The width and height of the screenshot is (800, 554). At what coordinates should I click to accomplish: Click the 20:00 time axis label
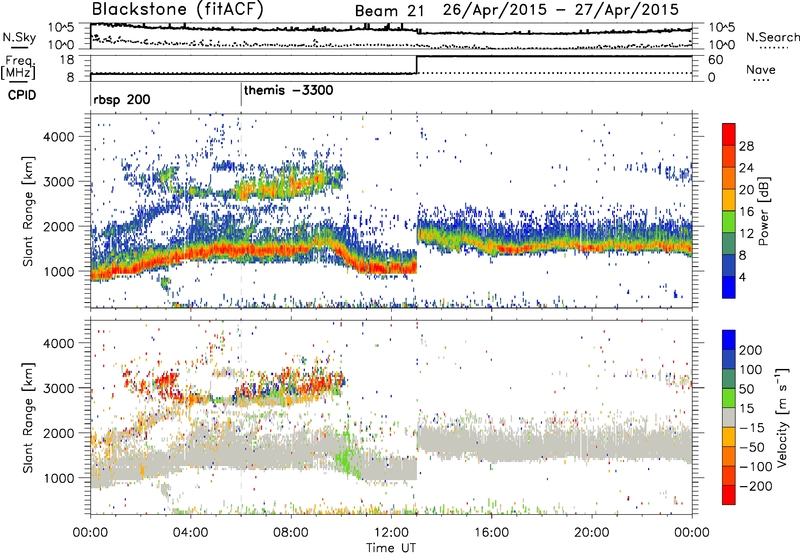tap(591, 532)
